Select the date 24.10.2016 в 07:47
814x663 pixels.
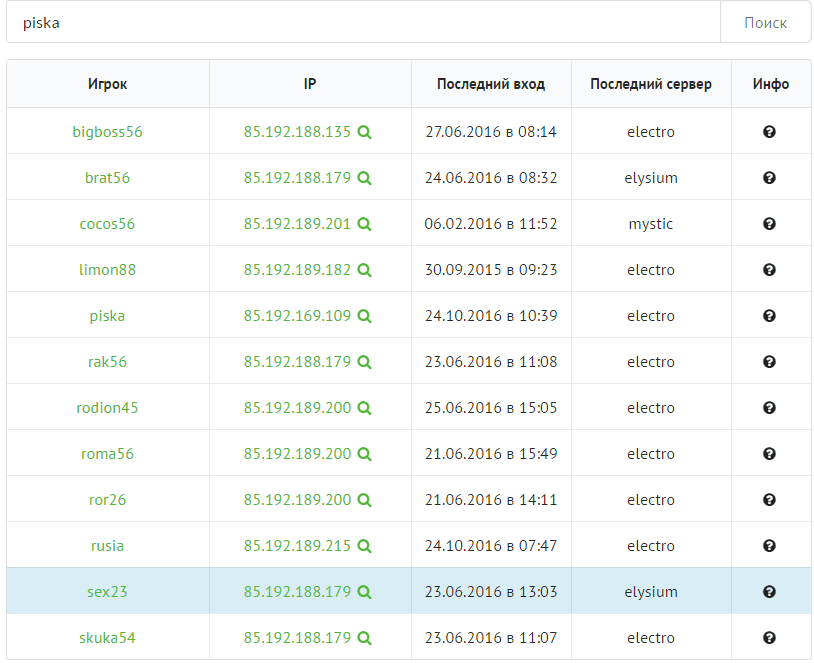tap(491, 546)
